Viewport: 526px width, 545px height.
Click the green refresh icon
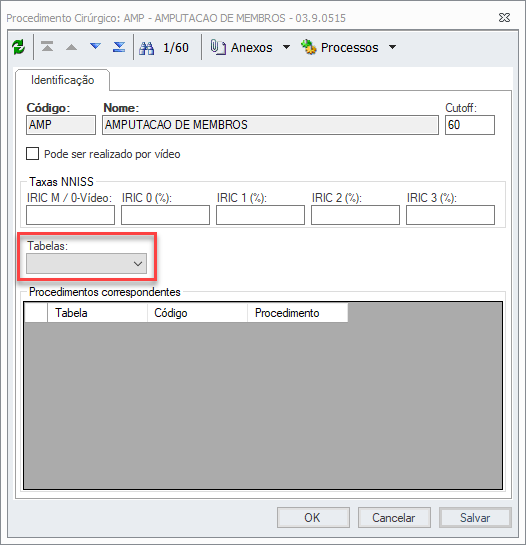18,47
